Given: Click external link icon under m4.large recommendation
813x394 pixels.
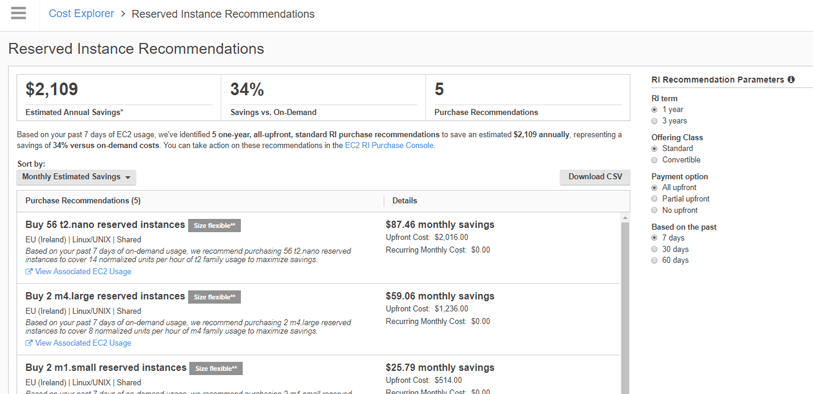Looking at the screenshot, I should pos(29,343).
